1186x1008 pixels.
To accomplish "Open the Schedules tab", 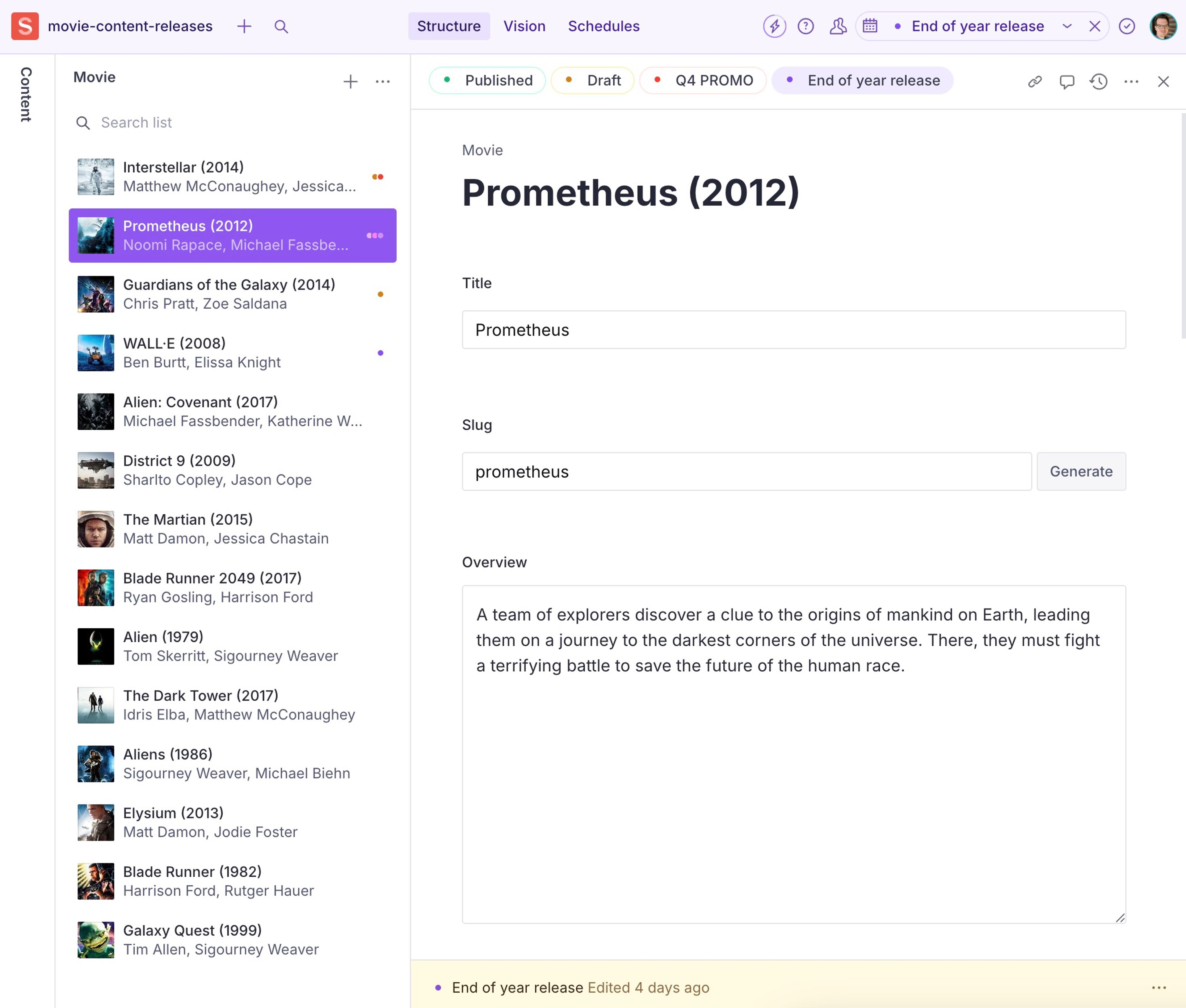I will [603, 26].
